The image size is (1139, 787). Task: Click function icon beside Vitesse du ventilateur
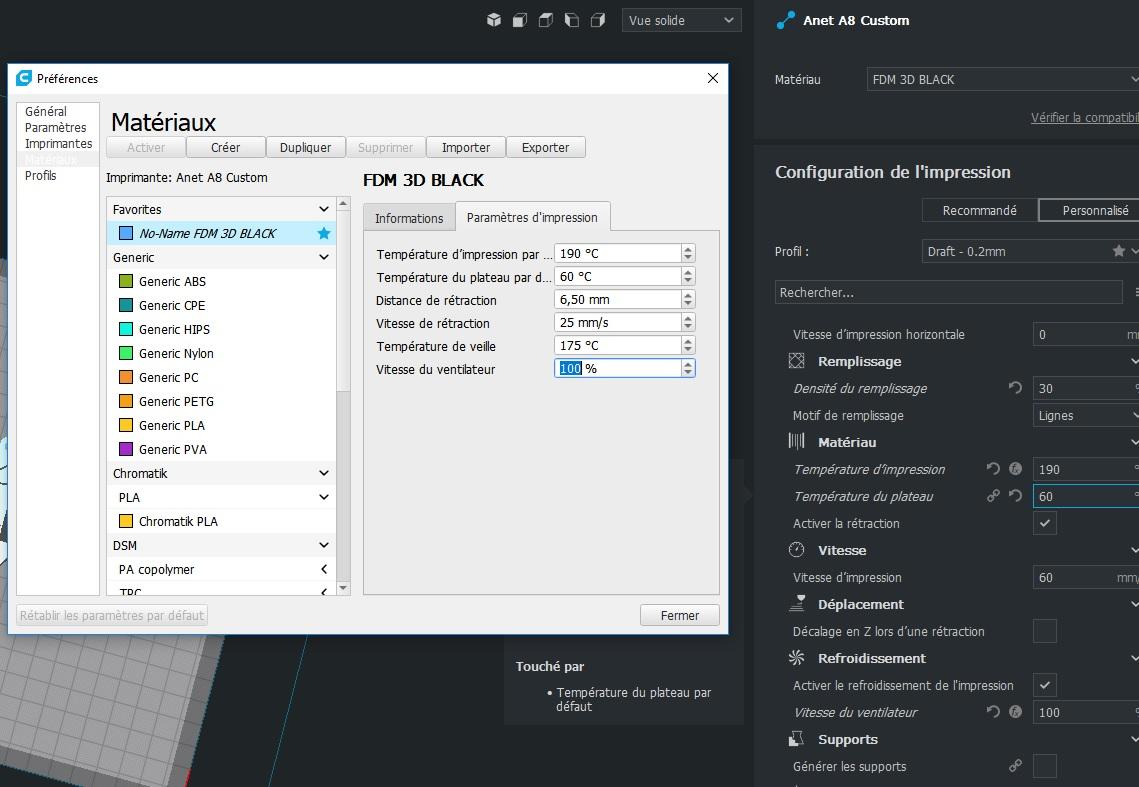[1016, 712]
